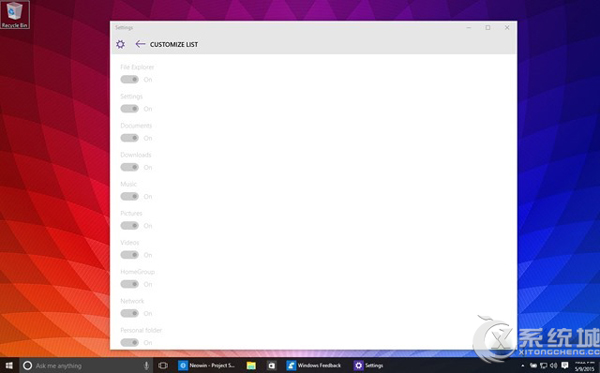This screenshot has height=373, width=600.
Task: Switch to Windows Feedback taskbar app
Action: click(x=315, y=365)
